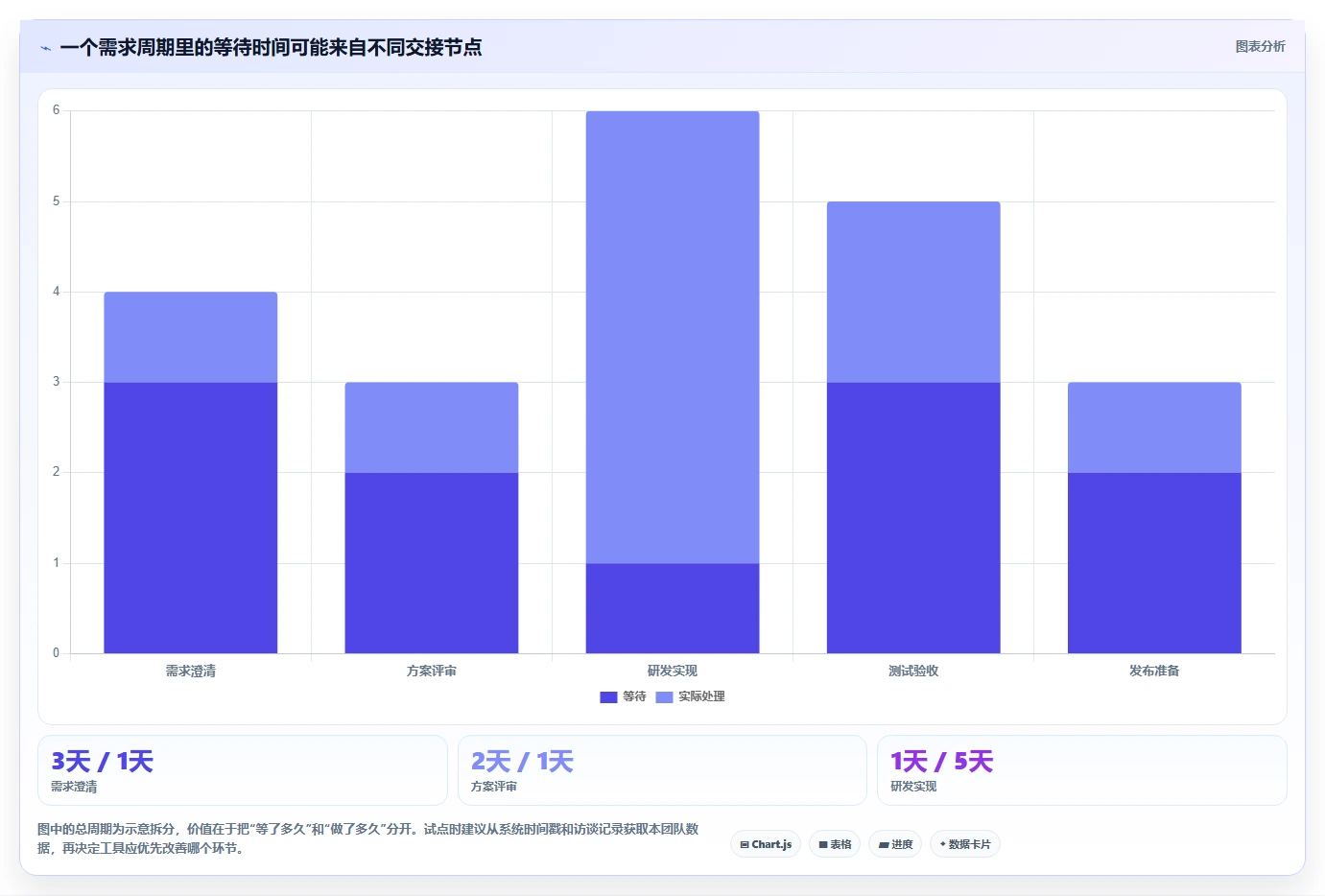Screen dimensions: 1325x896
Task: Toggle the 等待 legend color swatch
Action: [608, 697]
